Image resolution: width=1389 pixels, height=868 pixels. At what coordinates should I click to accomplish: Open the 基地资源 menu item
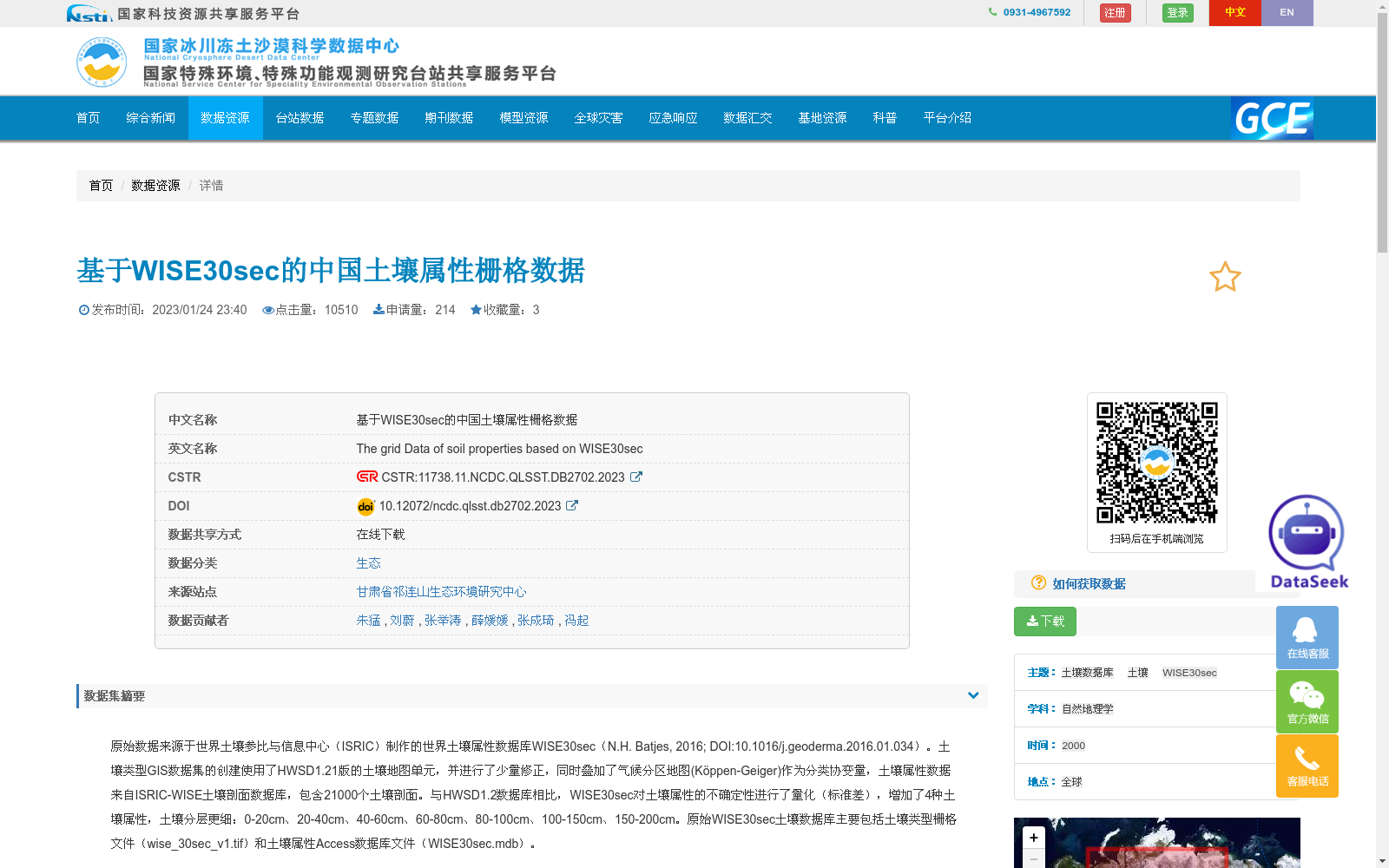pyautogui.click(x=823, y=118)
